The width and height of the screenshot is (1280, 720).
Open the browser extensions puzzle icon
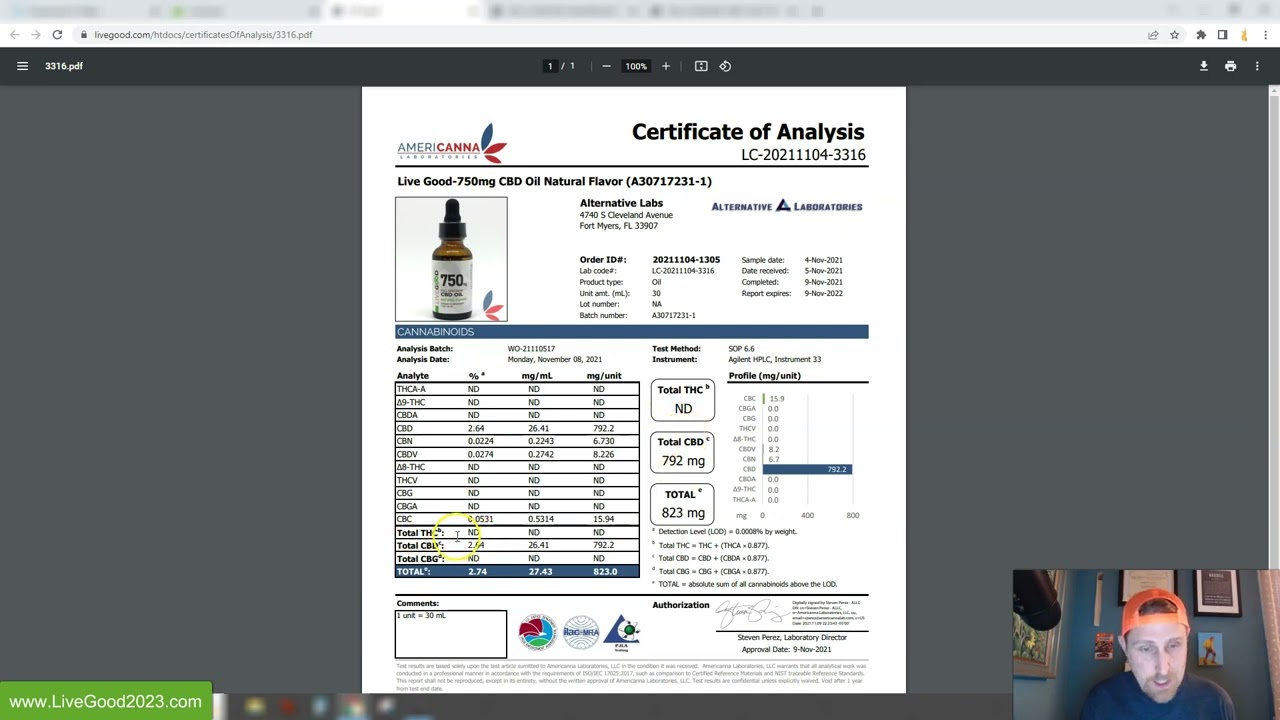coord(1201,35)
